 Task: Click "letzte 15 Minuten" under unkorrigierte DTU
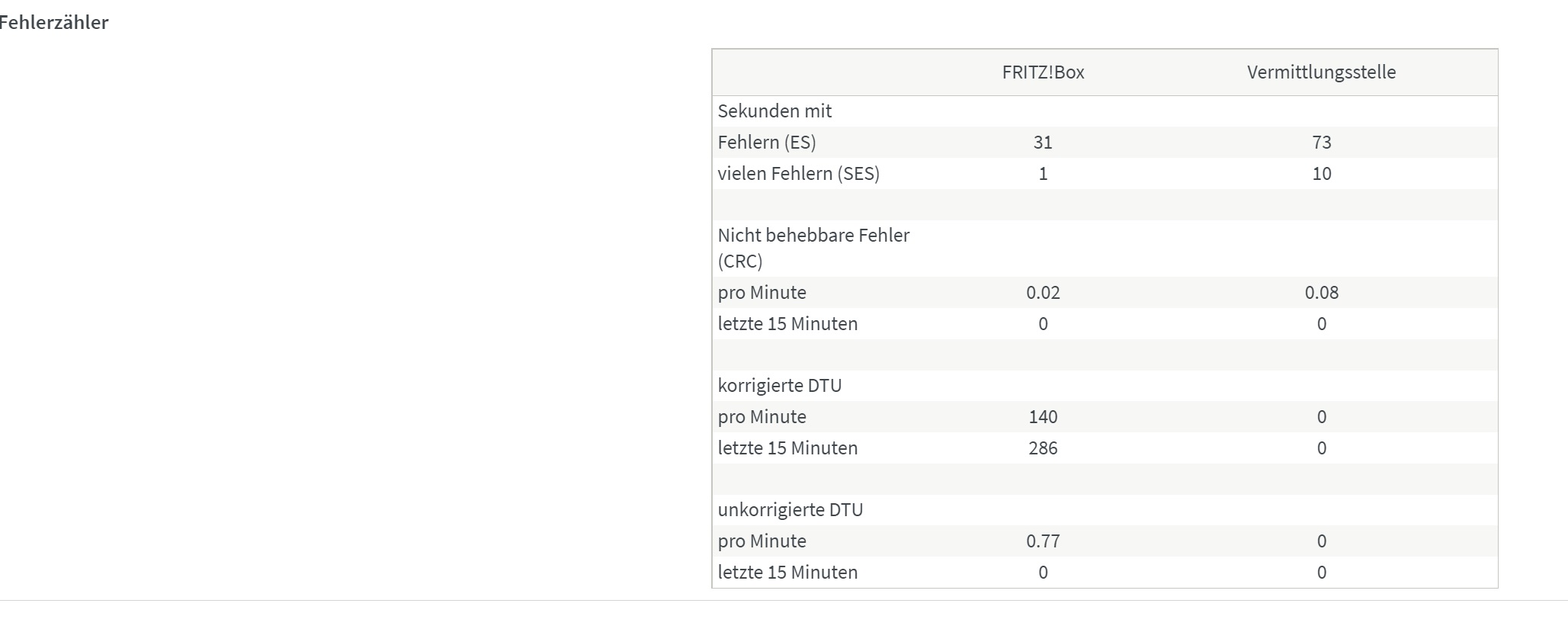pyautogui.click(x=787, y=573)
